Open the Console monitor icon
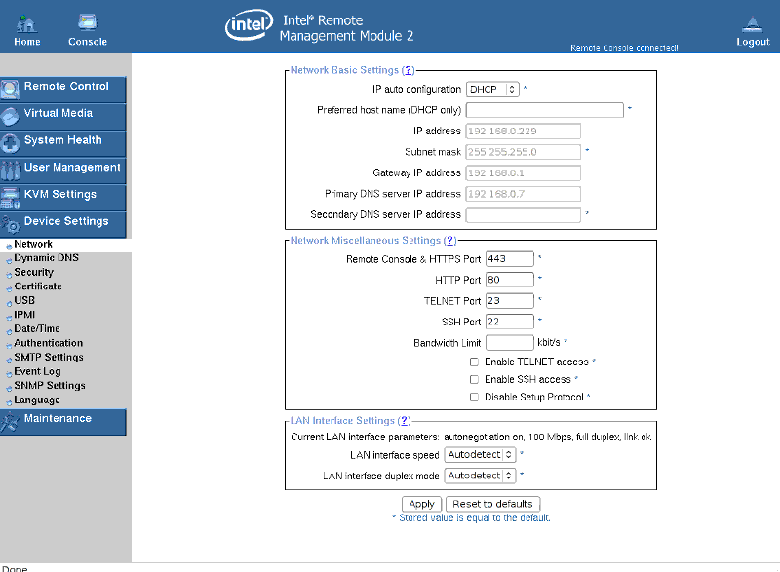The image size is (780, 572). [88, 22]
